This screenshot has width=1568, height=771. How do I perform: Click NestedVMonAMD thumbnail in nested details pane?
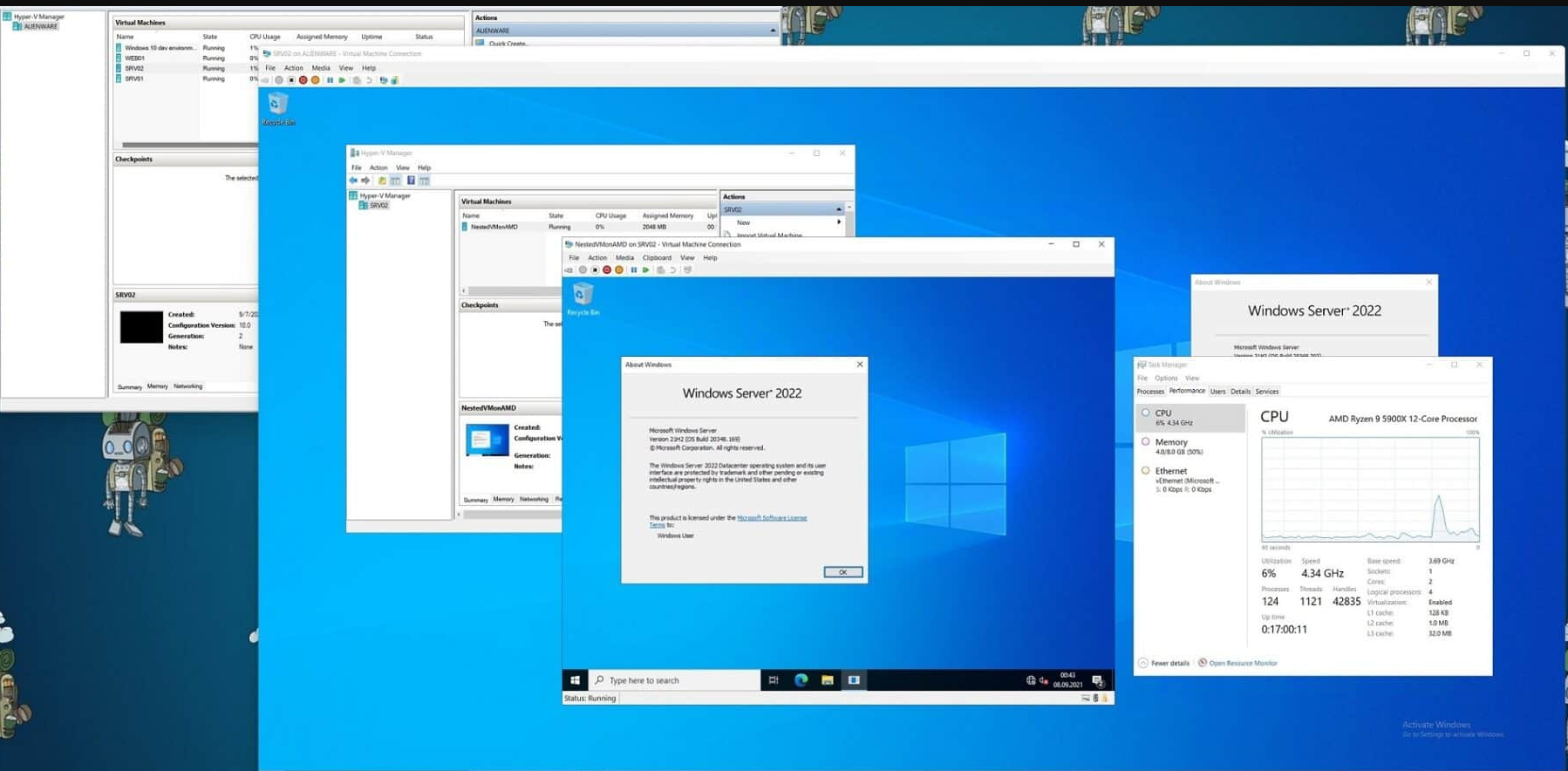[x=487, y=440]
